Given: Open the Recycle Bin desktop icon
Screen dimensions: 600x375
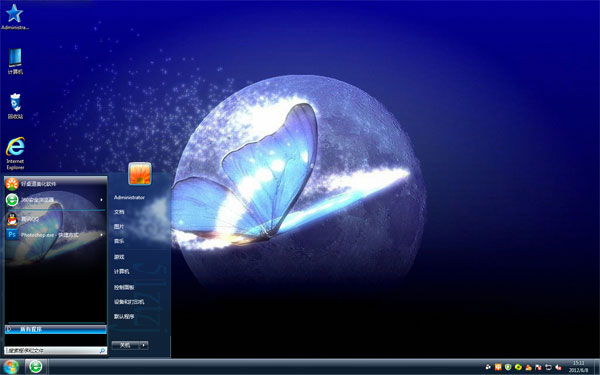Looking at the screenshot, I should coord(15,106).
